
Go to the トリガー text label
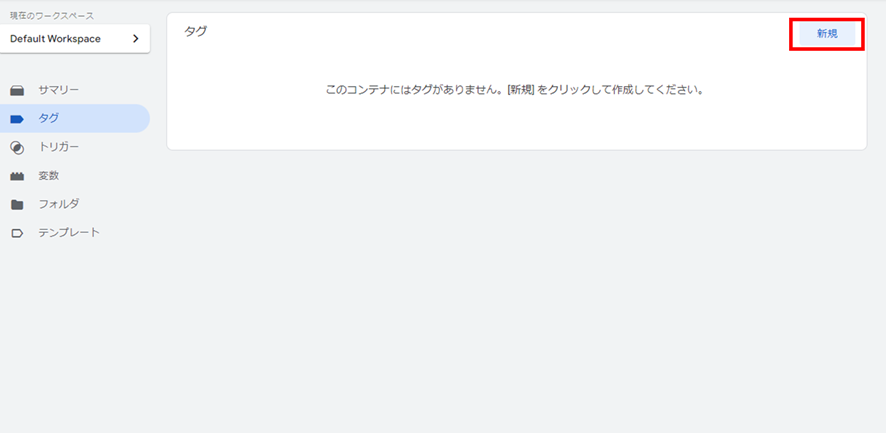(59, 147)
